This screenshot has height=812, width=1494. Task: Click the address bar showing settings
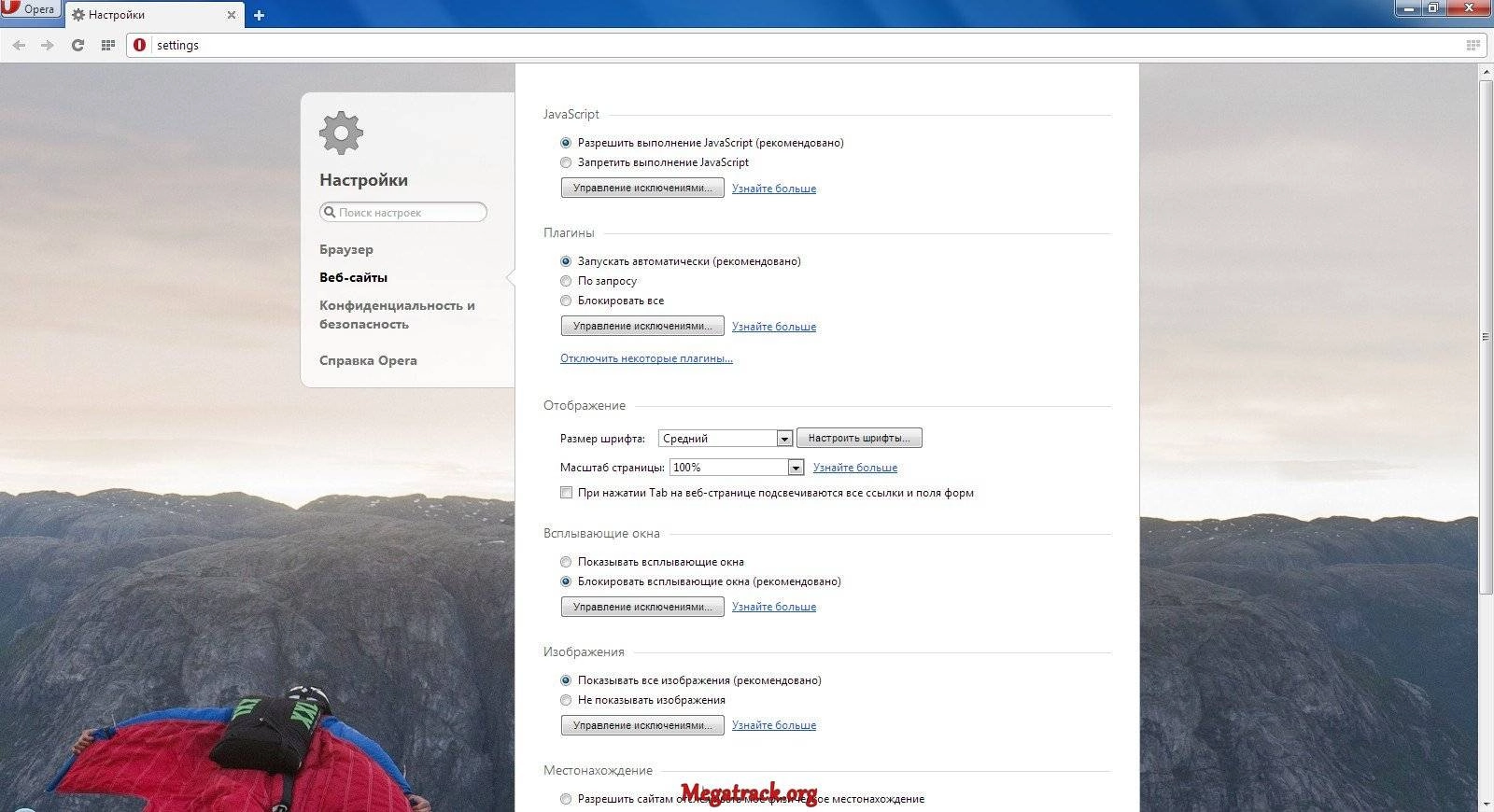(805, 45)
